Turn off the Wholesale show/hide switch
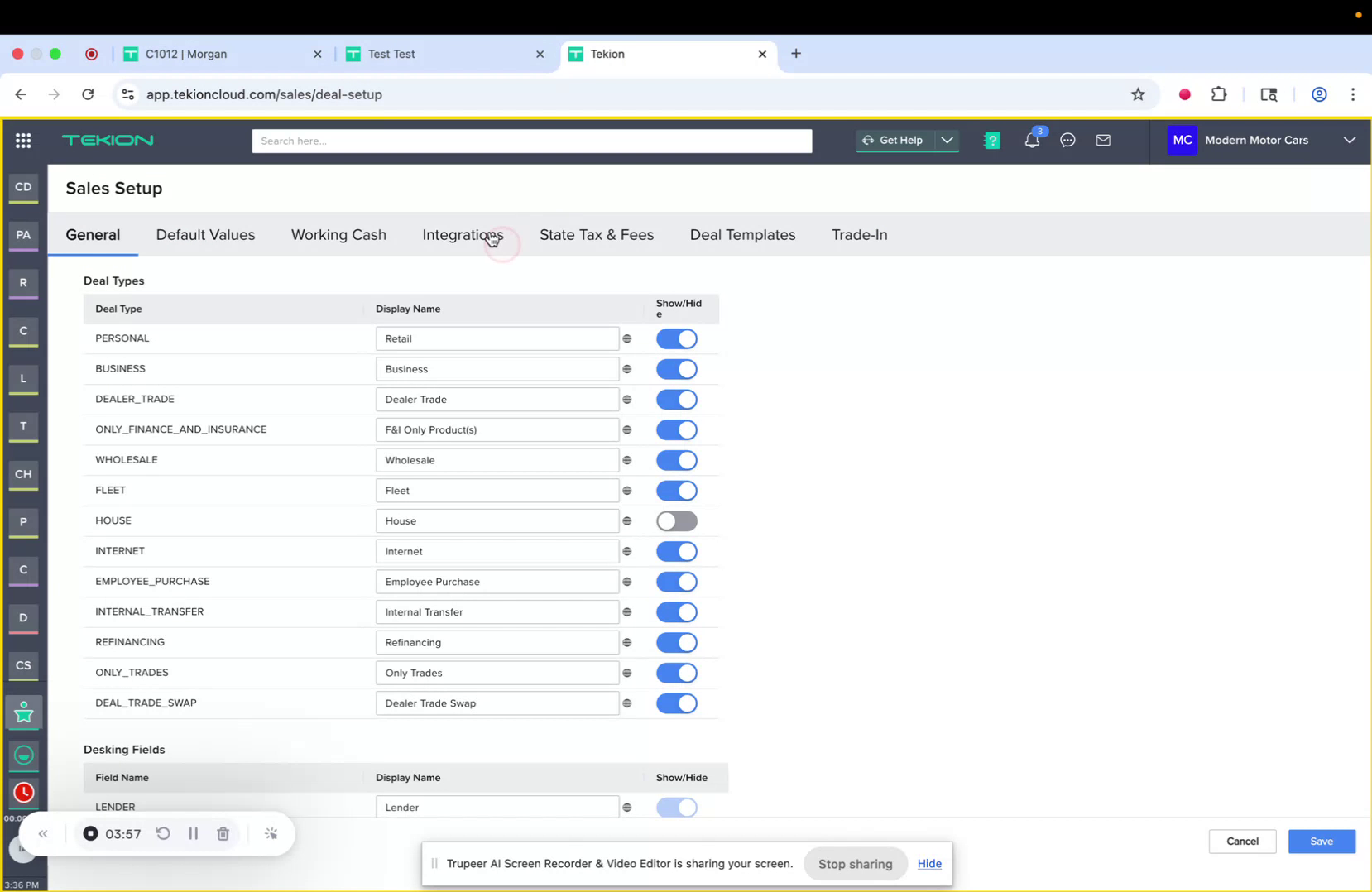1372x892 pixels. pos(677,460)
